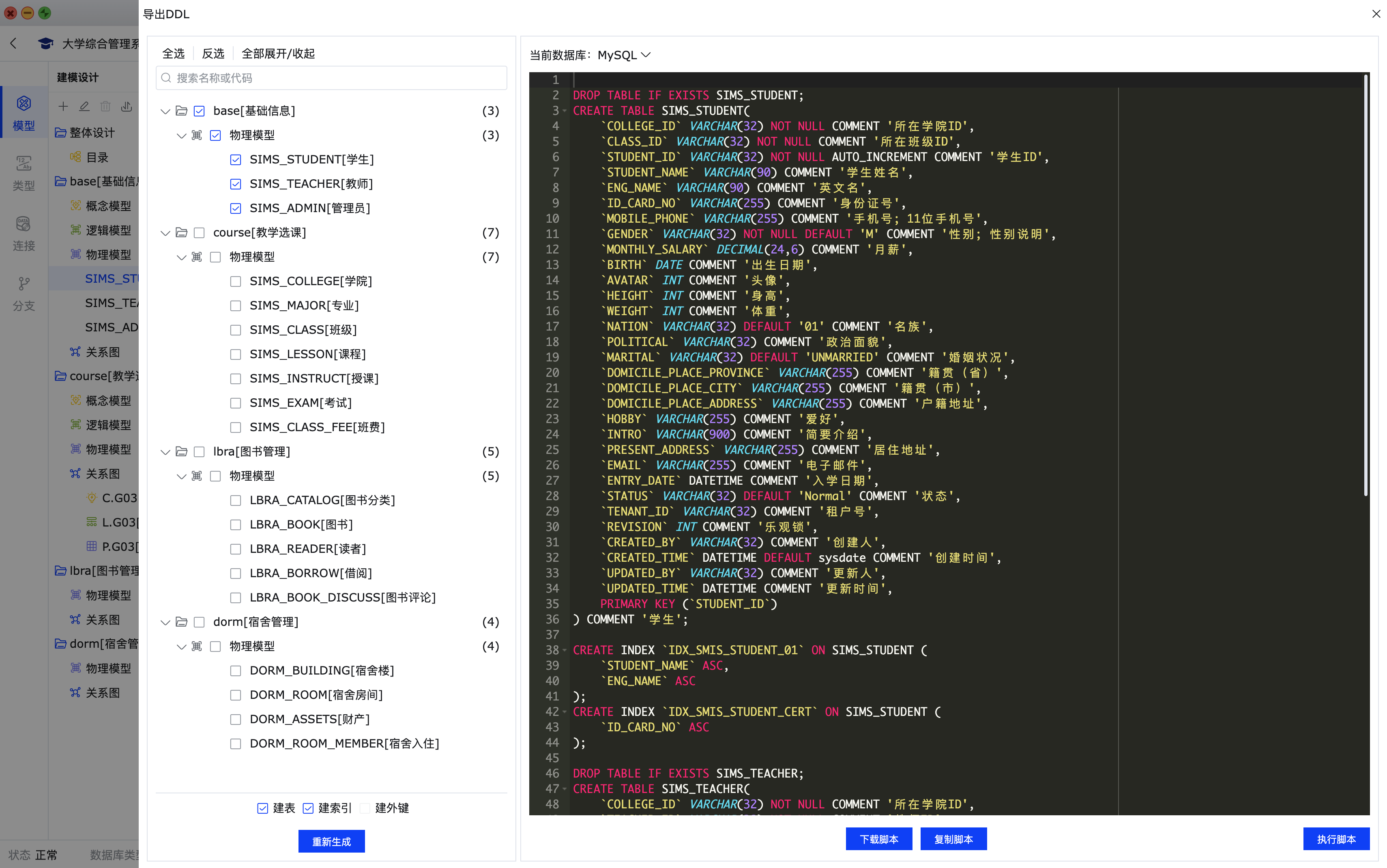Collapse the base[基础信息] group chevron
The height and width of the screenshot is (868, 1387).
165,112
